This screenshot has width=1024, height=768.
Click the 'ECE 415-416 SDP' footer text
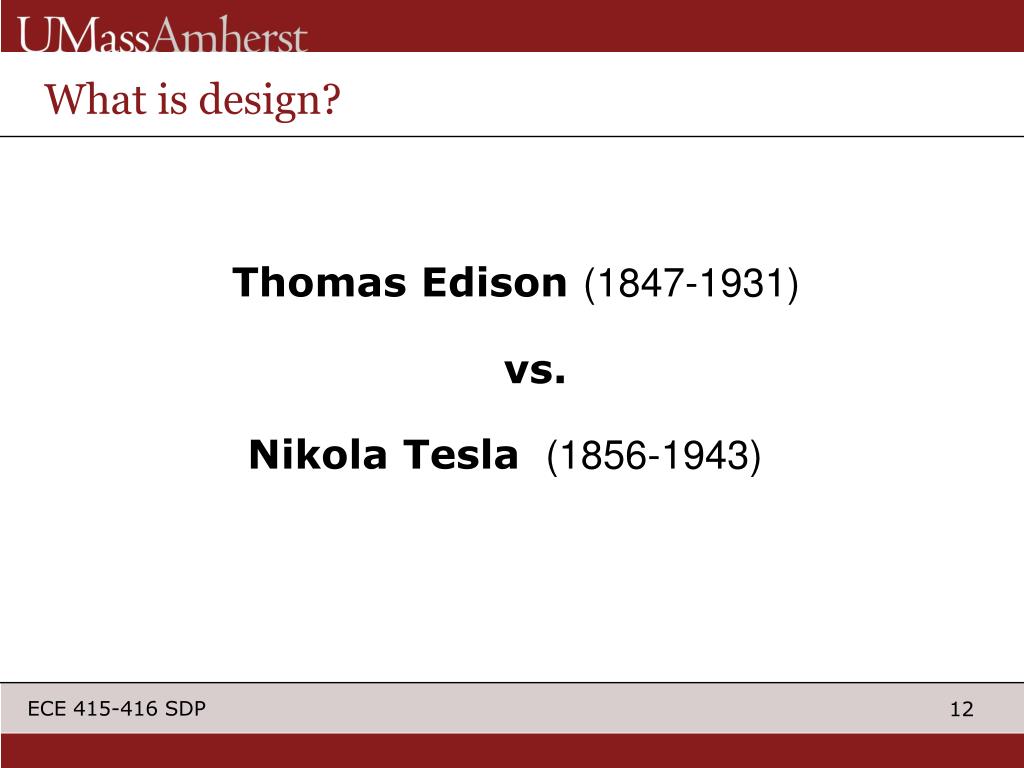116,708
